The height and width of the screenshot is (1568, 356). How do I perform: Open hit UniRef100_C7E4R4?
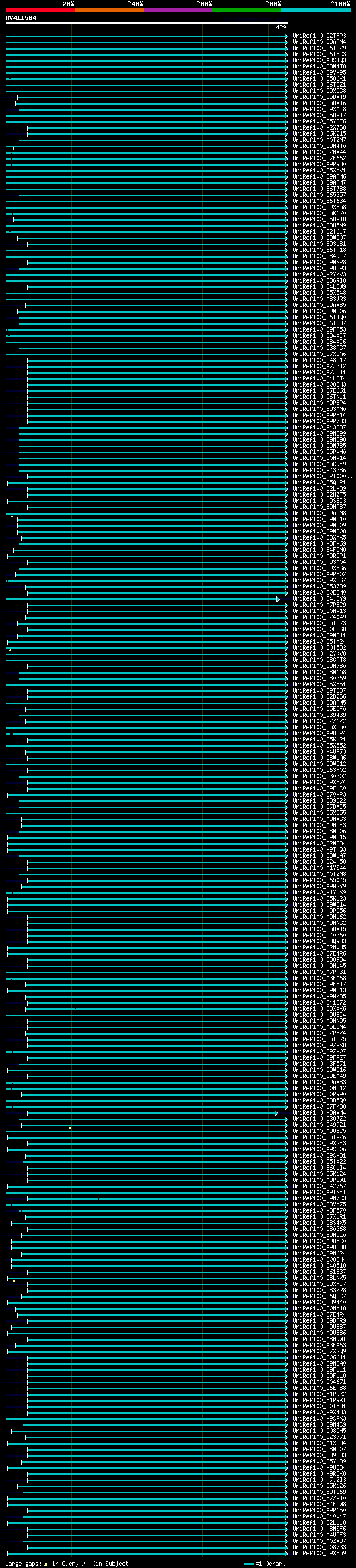319,1314
